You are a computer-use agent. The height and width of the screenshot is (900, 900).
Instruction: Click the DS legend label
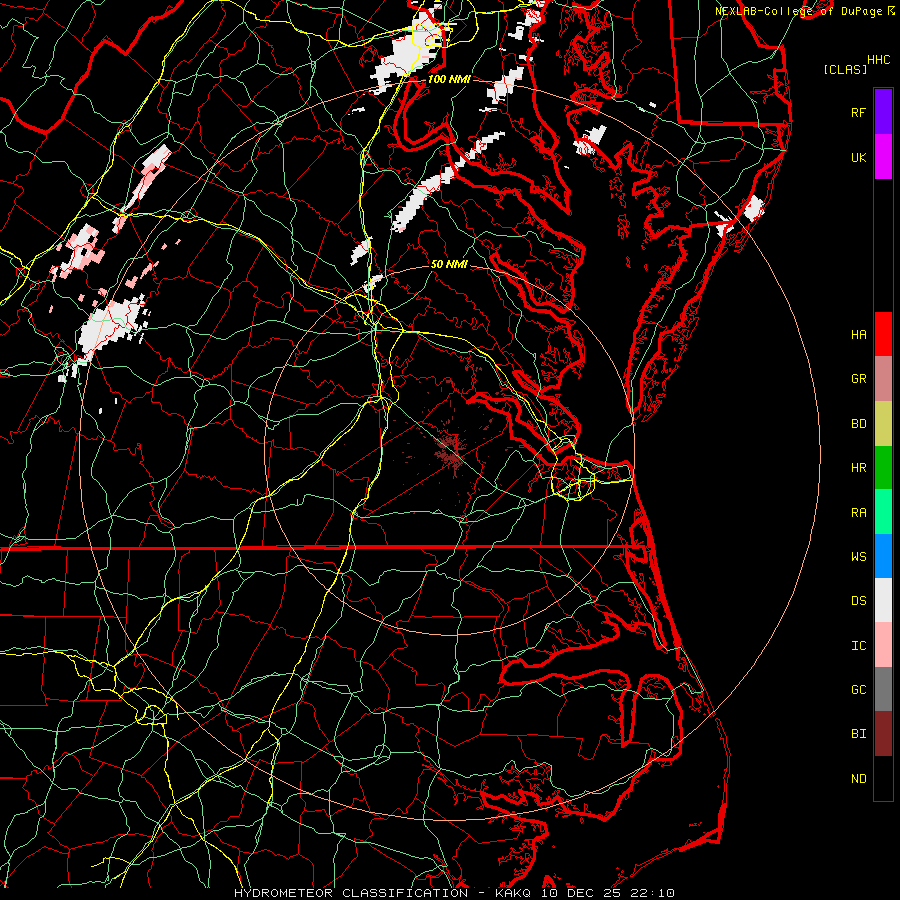(x=858, y=601)
